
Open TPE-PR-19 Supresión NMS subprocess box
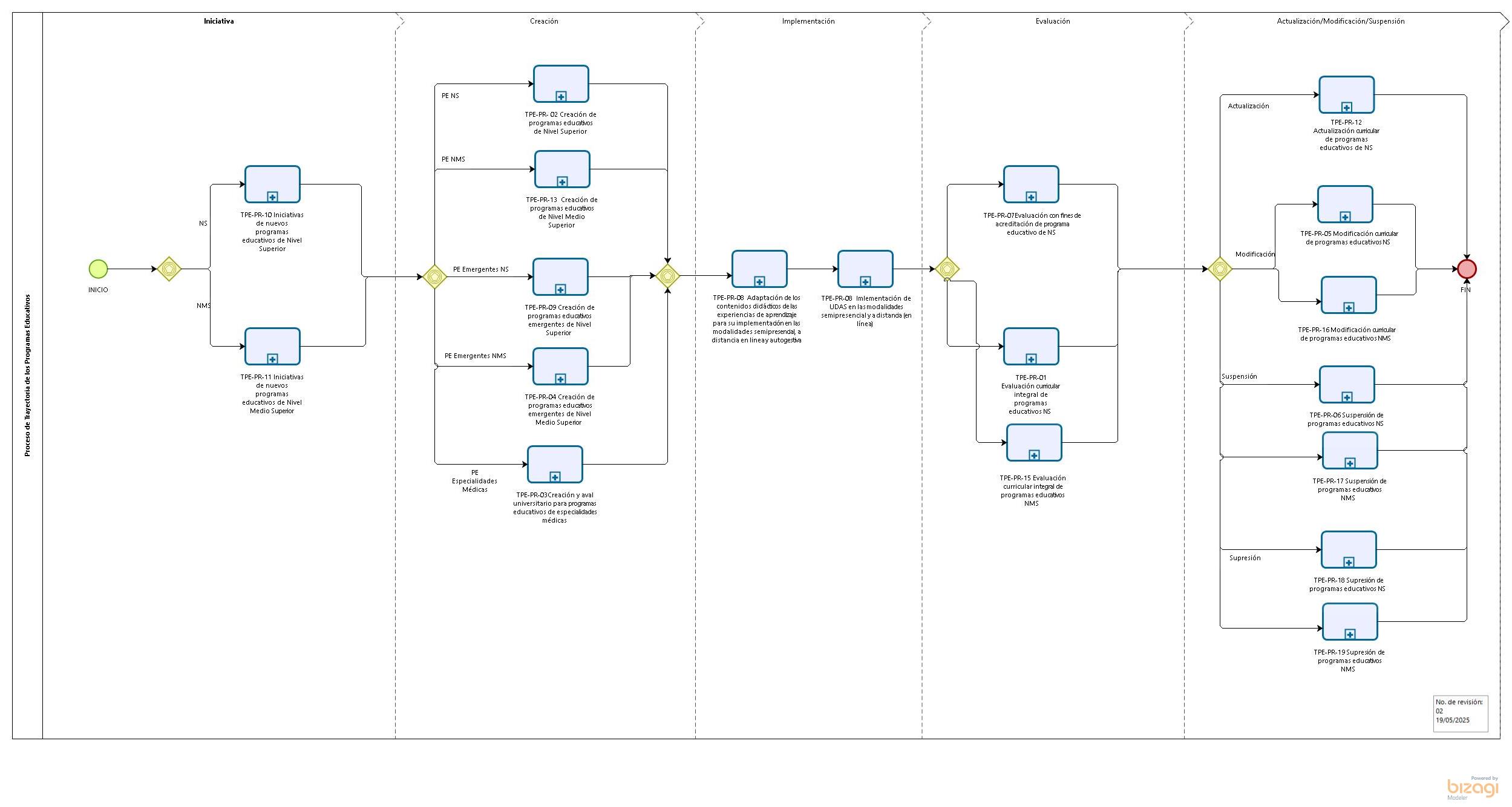(1350, 621)
